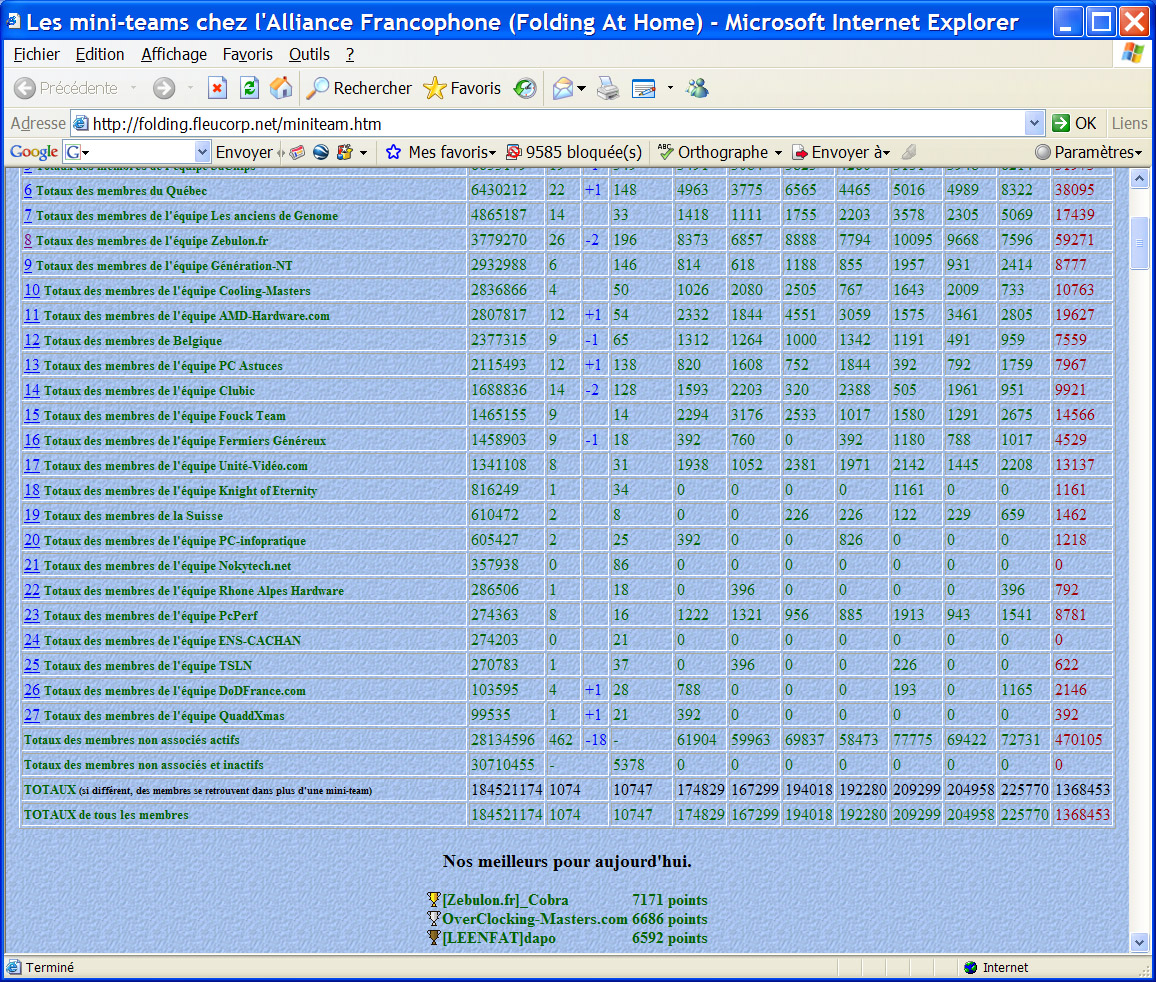Click the Stop loading icon
The height and width of the screenshot is (982, 1156).
click(217, 88)
